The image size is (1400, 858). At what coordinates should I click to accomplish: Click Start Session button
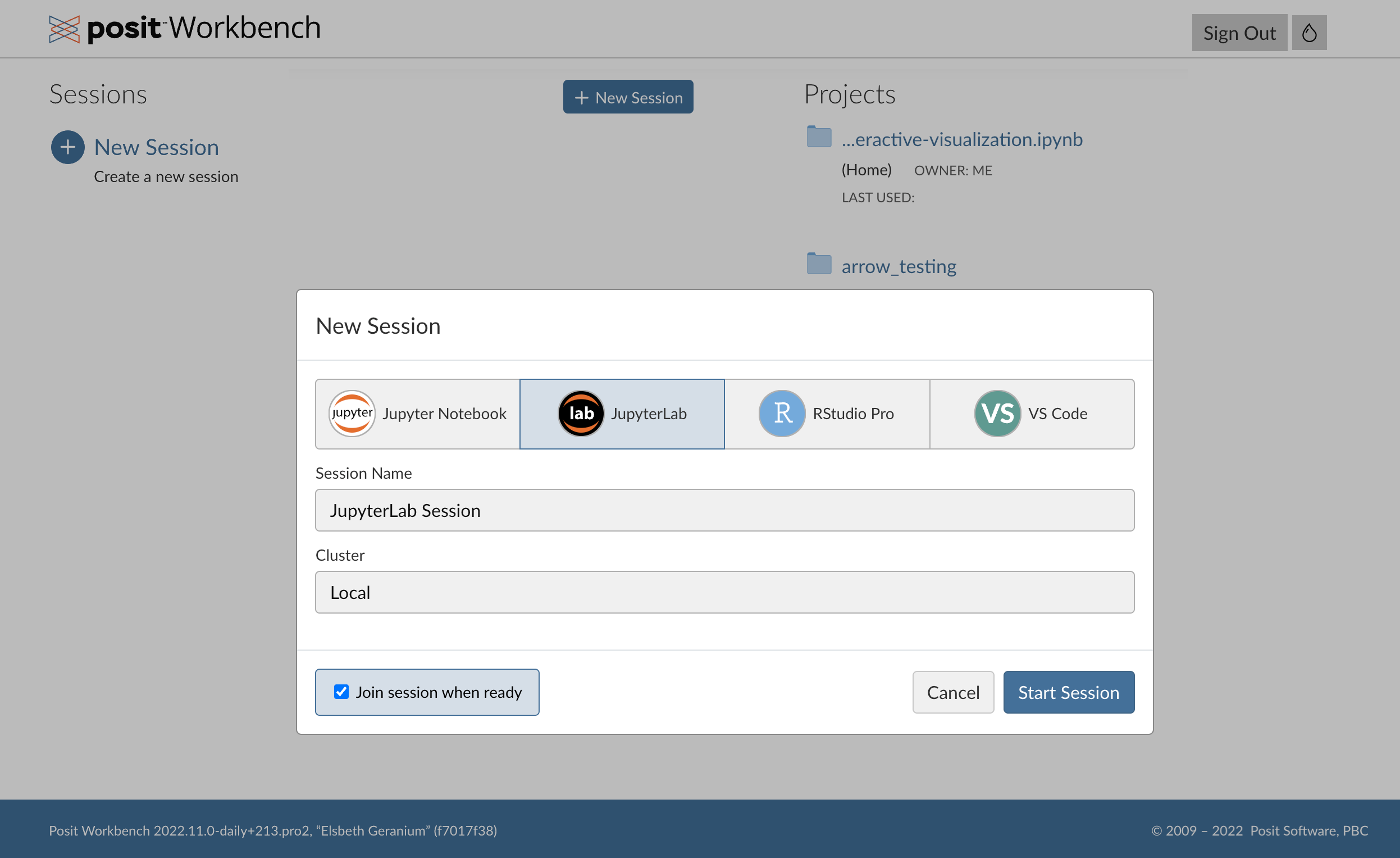(1068, 691)
